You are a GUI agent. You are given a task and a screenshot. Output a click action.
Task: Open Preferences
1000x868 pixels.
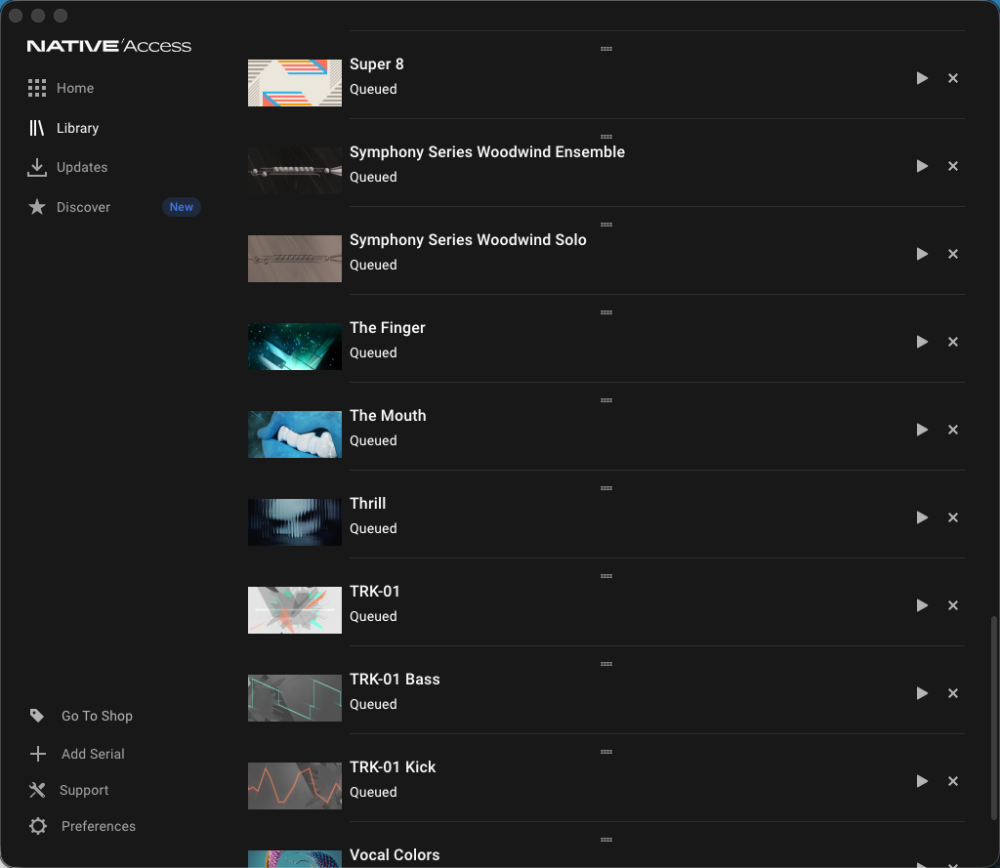coord(82,827)
